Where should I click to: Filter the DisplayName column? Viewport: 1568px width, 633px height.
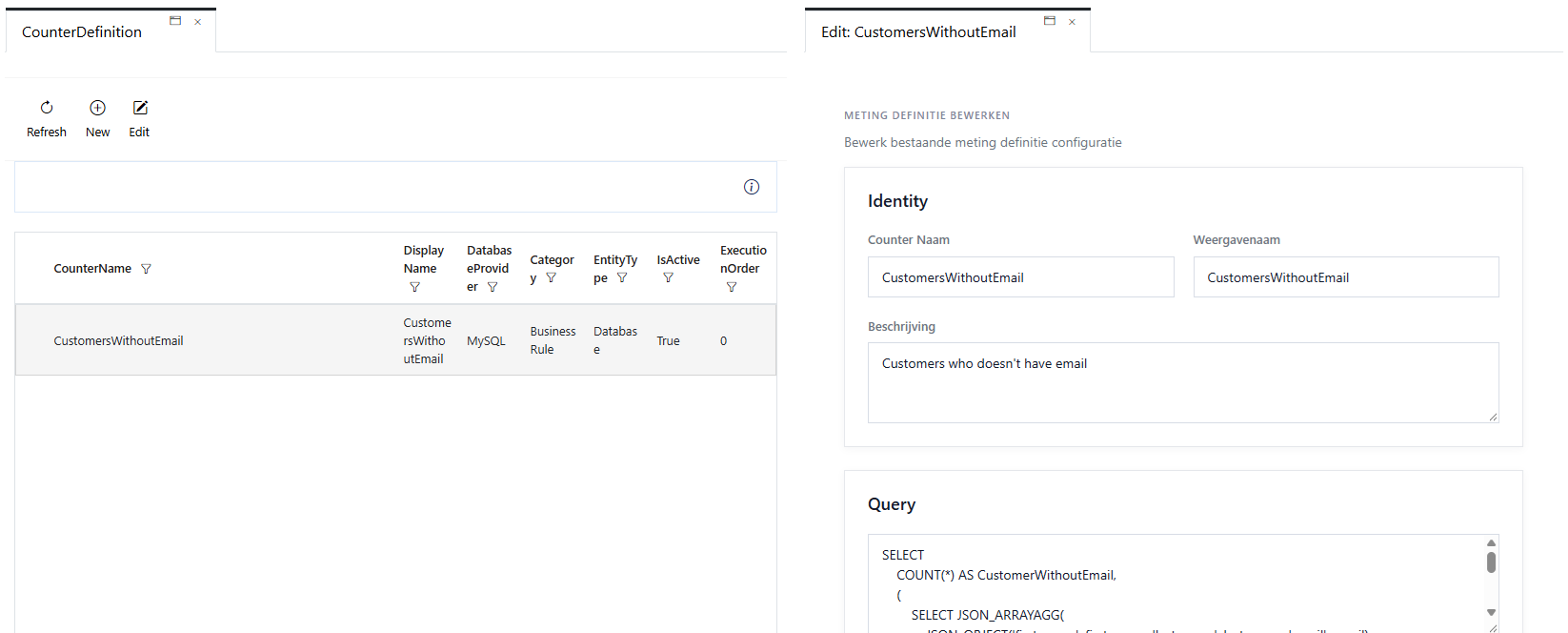[x=415, y=287]
